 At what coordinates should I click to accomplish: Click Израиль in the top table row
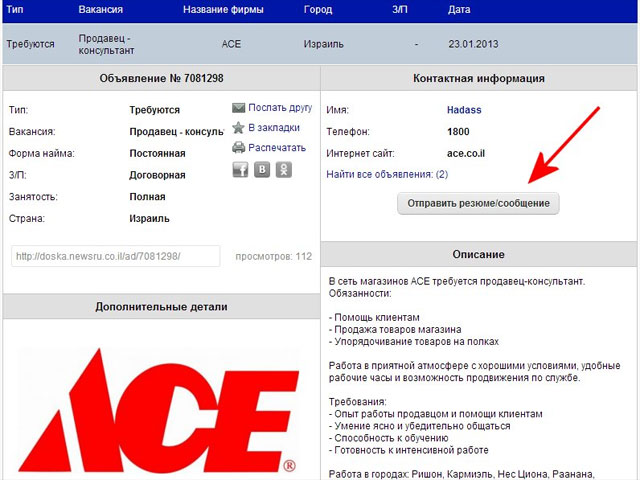click(x=323, y=44)
